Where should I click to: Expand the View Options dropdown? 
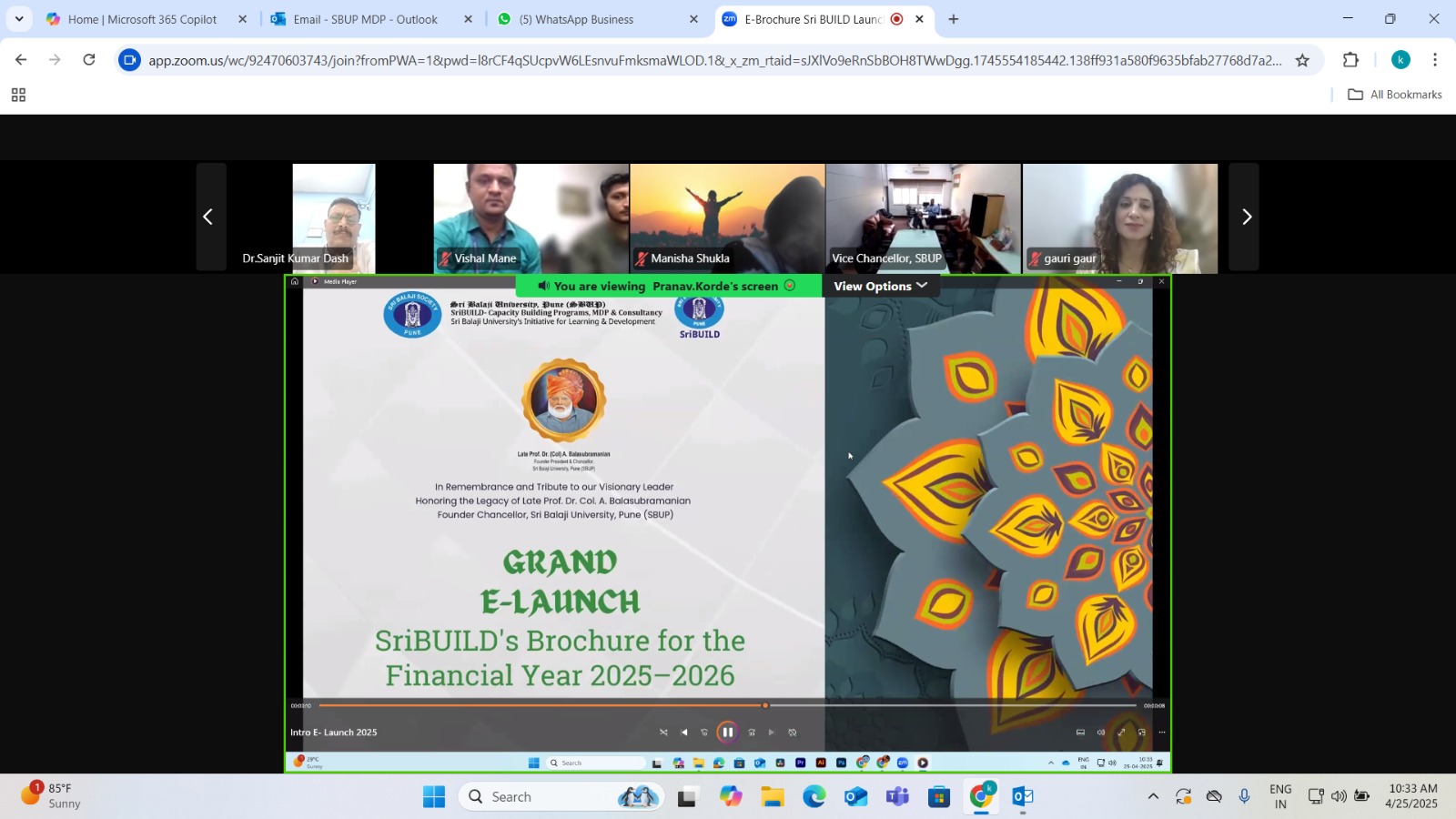point(880,286)
